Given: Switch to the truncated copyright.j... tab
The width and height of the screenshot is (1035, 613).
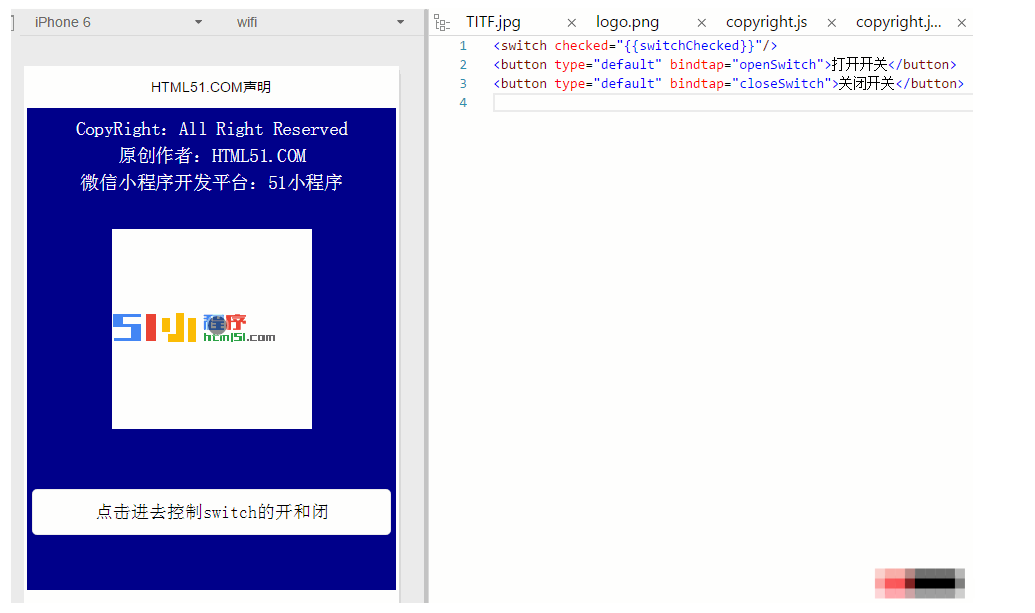Looking at the screenshot, I should pos(898,22).
